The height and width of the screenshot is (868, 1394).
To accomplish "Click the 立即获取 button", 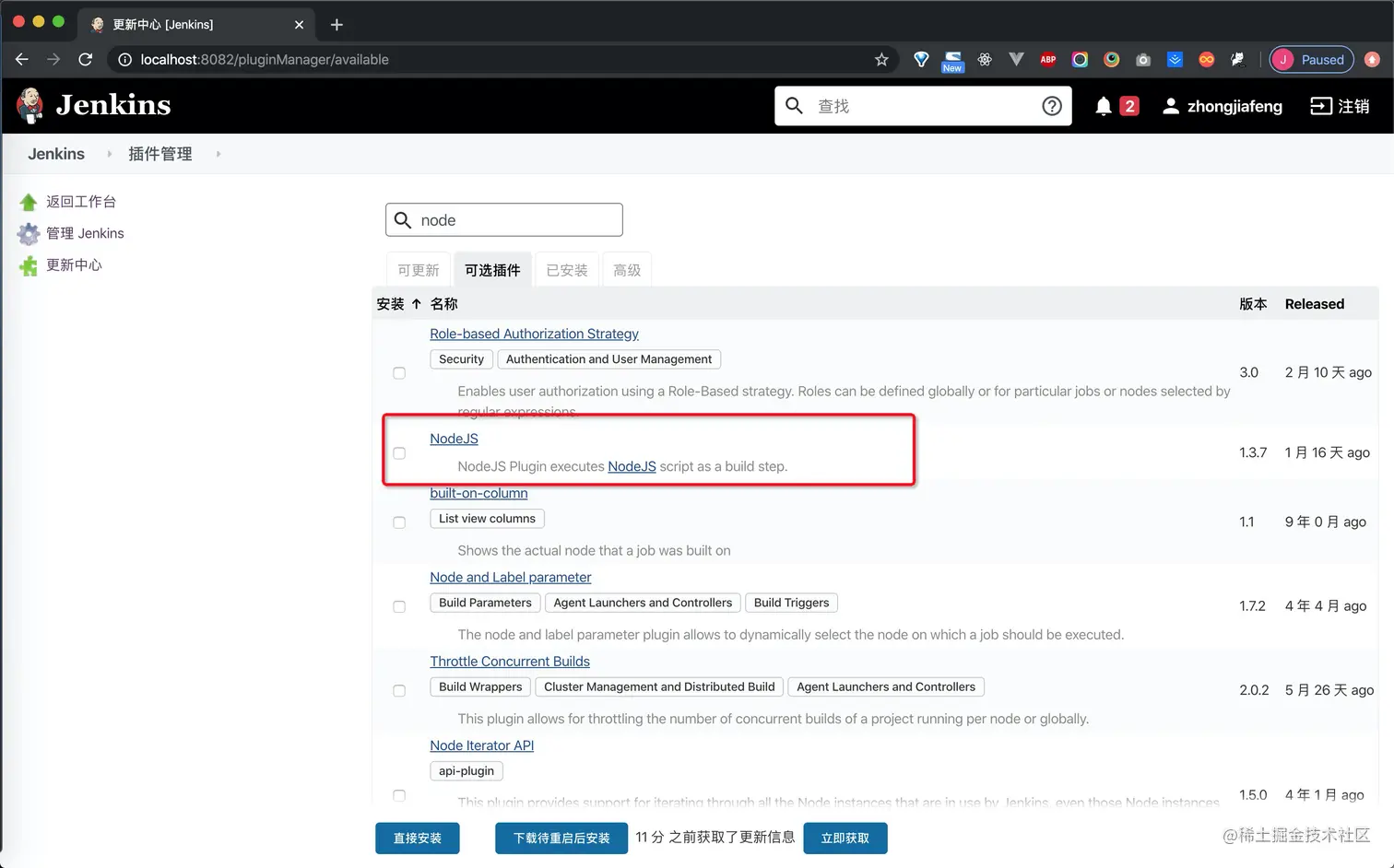I will click(845, 839).
